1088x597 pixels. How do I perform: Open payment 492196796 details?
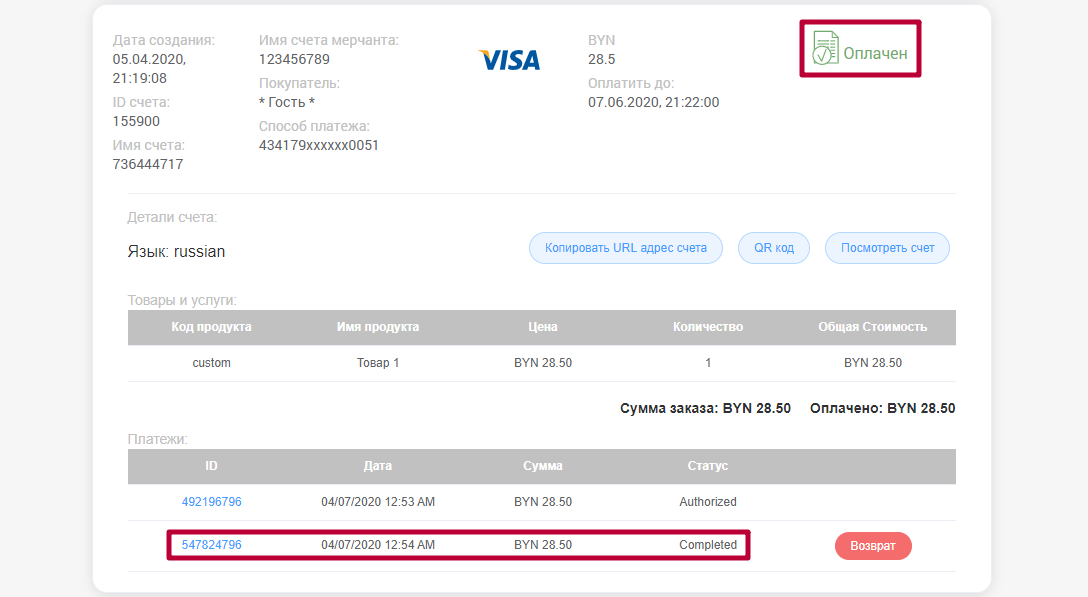click(211, 501)
